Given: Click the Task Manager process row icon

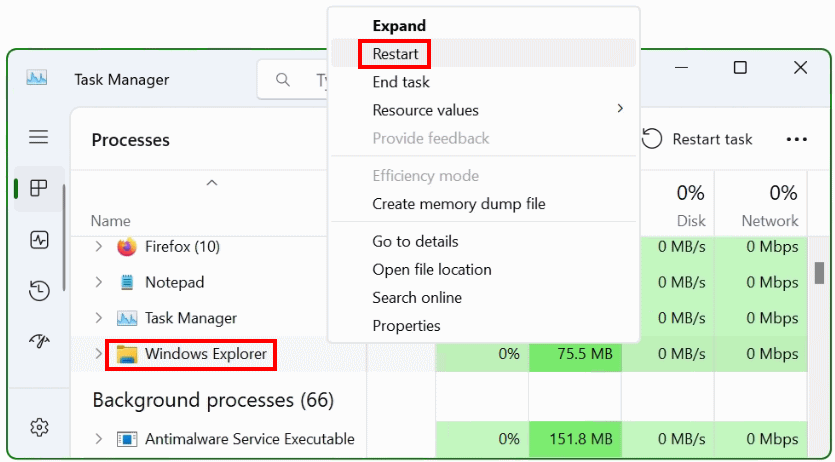Looking at the screenshot, I should pos(127,318).
